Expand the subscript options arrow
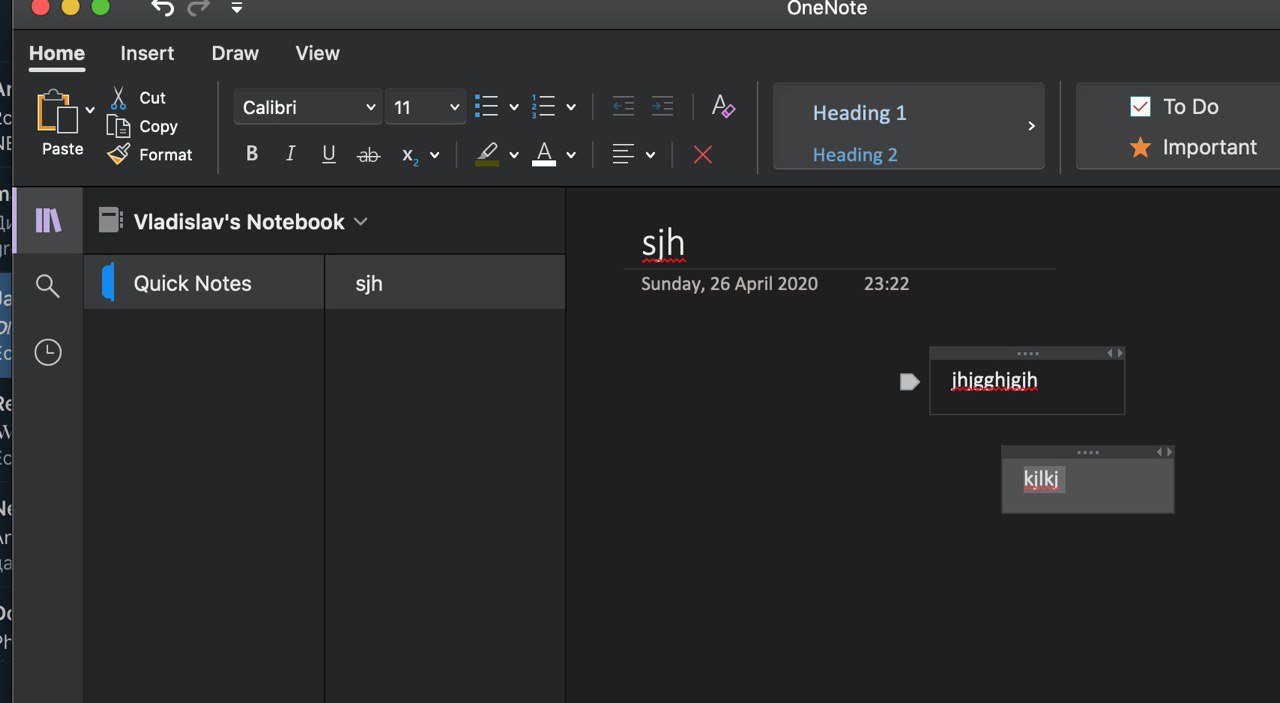Viewport: 1280px width, 703px height. [434, 155]
